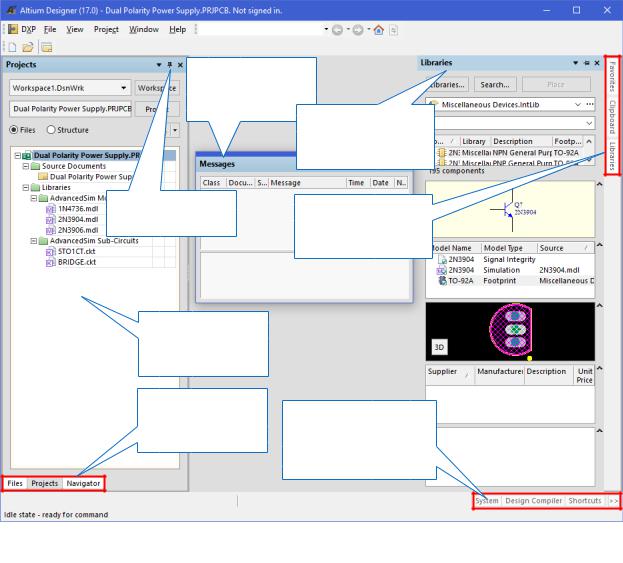Click the Design Compiler panel button
Image resolution: width=623 pixels, height=563 pixels.
pos(534,501)
